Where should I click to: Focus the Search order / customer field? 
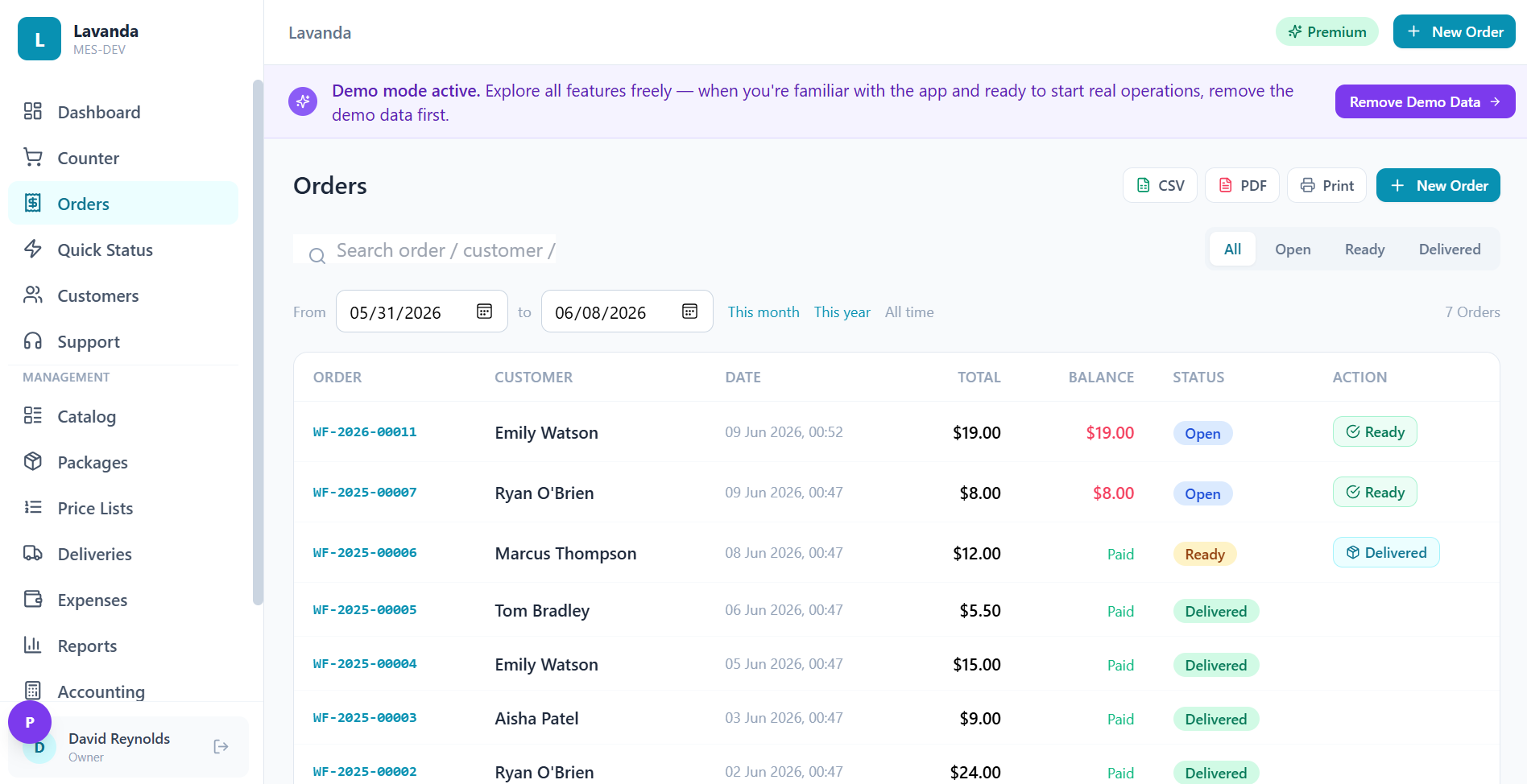pyautogui.click(x=424, y=250)
